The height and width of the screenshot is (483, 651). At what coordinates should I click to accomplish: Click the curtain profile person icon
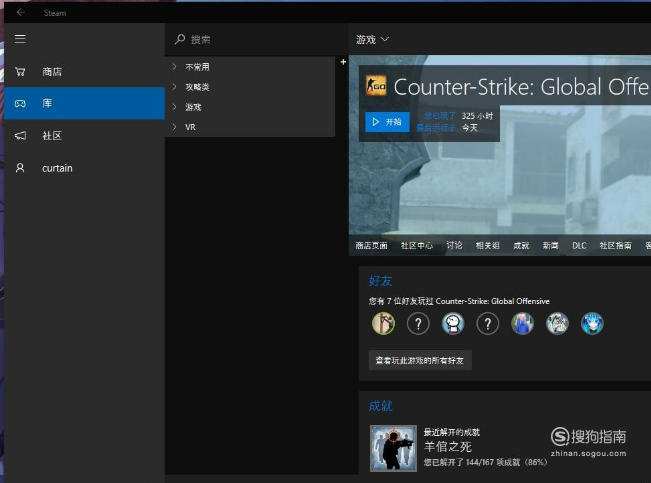(x=20, y=168)
